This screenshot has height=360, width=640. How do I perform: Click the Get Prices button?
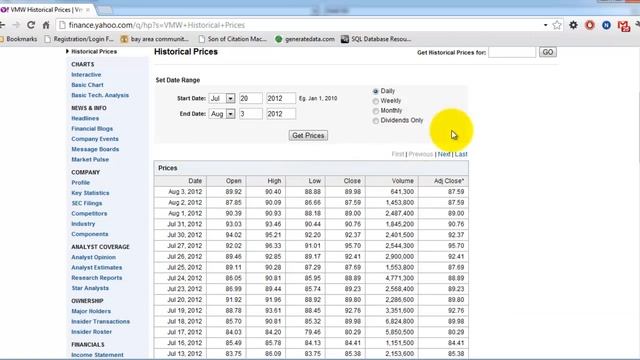[x=308, y=136]
